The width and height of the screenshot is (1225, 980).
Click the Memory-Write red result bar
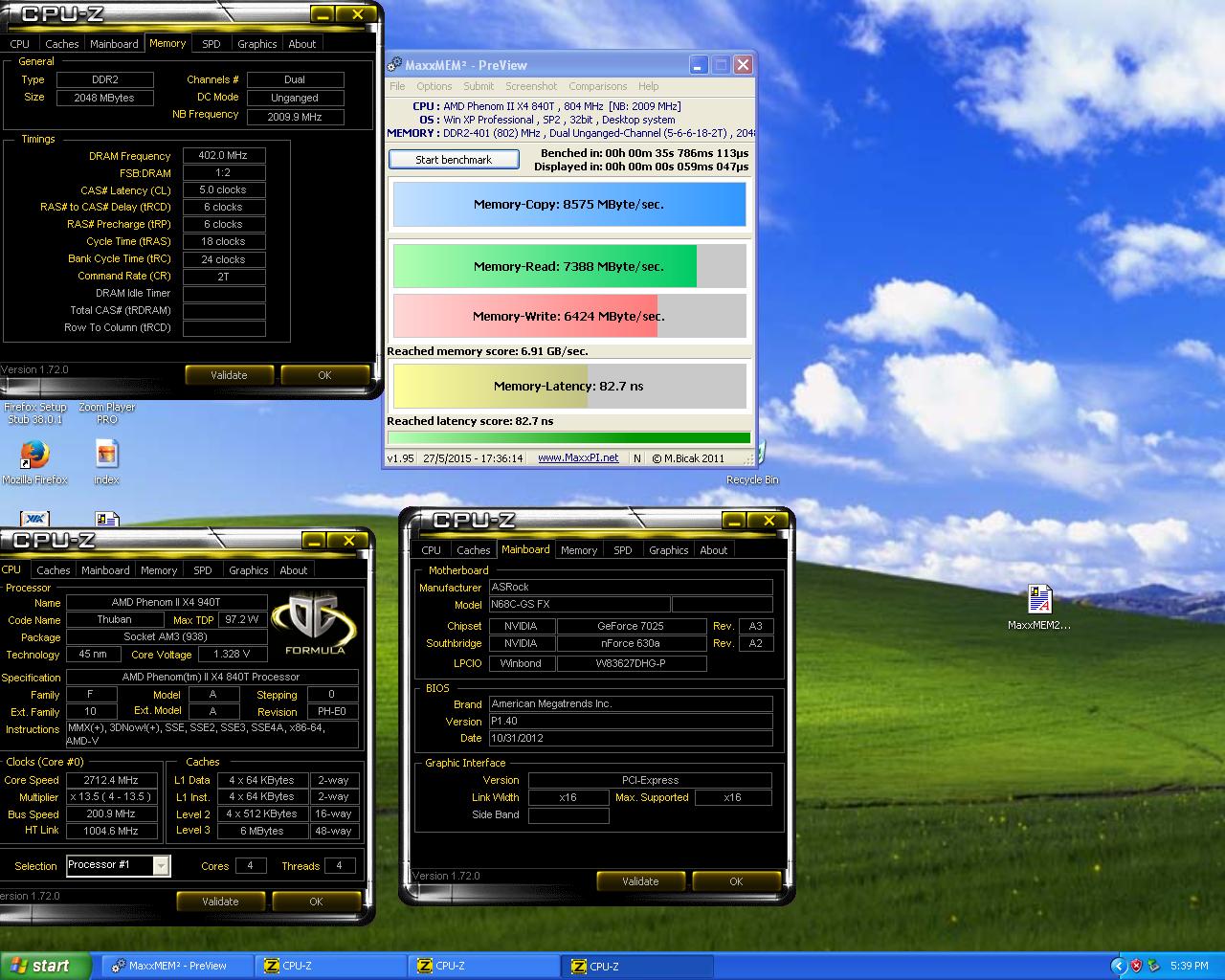point(569,316)
